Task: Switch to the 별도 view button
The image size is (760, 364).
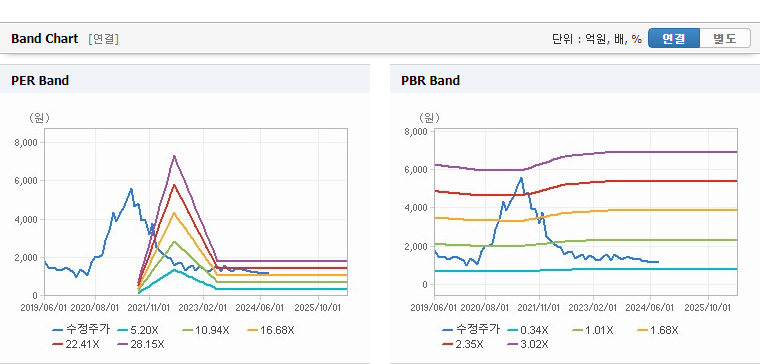Action: [725, 38]
